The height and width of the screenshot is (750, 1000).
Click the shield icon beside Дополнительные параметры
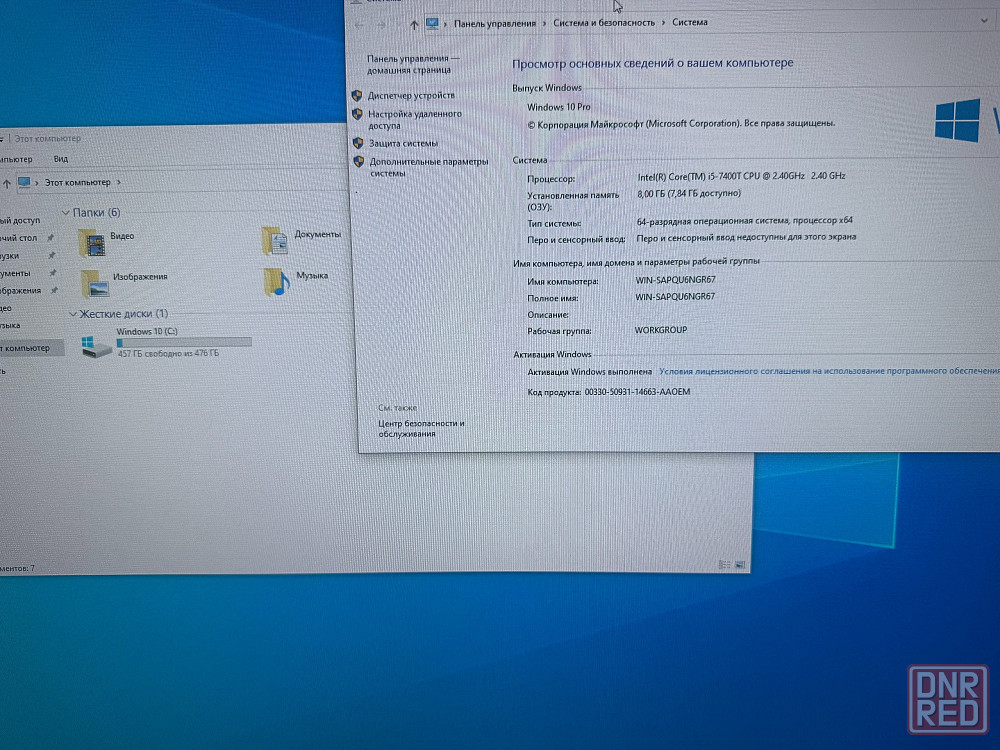click(x=359, y=162)
